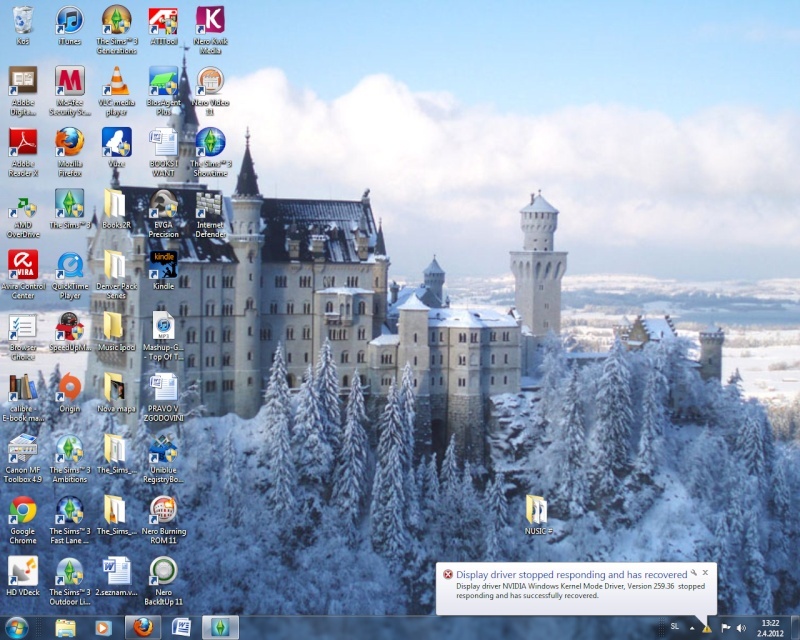800x640 pixels.
Task: Select the Adobe Digital Editions icon
Action: click(x=22, y=91)
